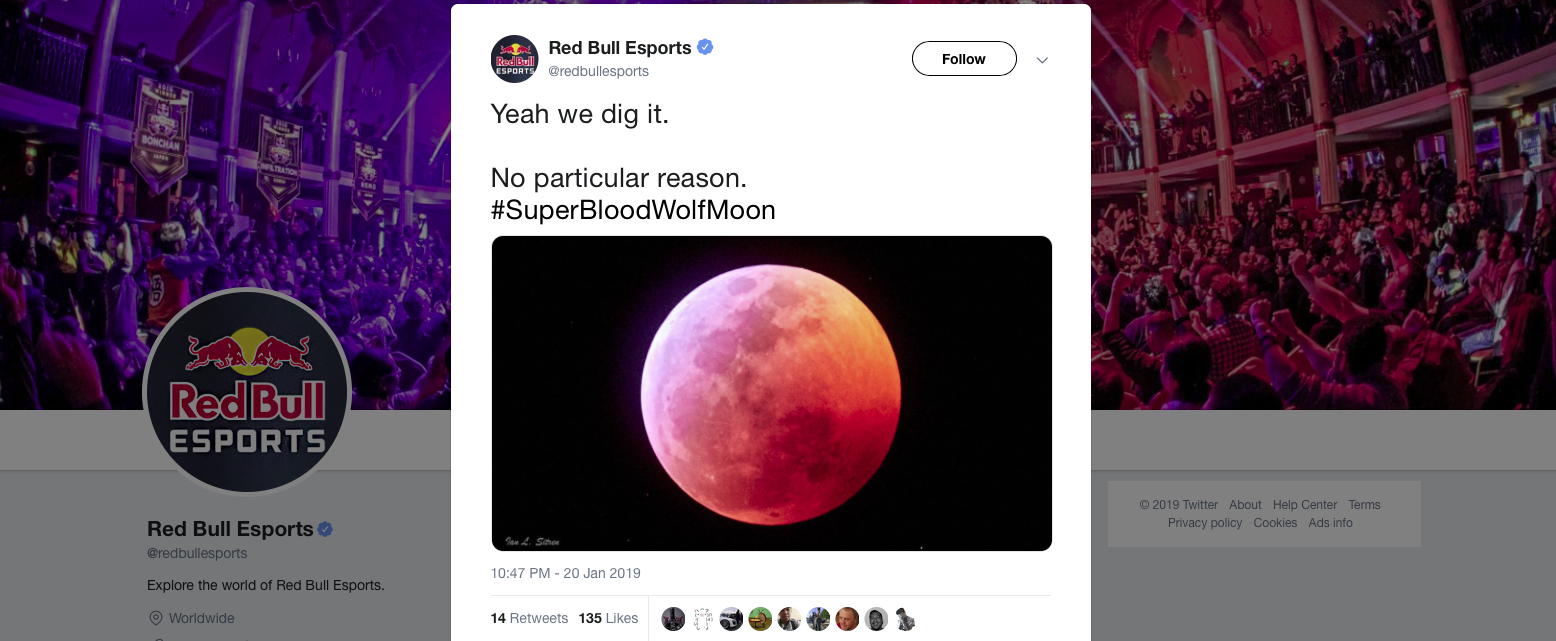
Task: Open the Help Center link
Action: click(1304, 505)
